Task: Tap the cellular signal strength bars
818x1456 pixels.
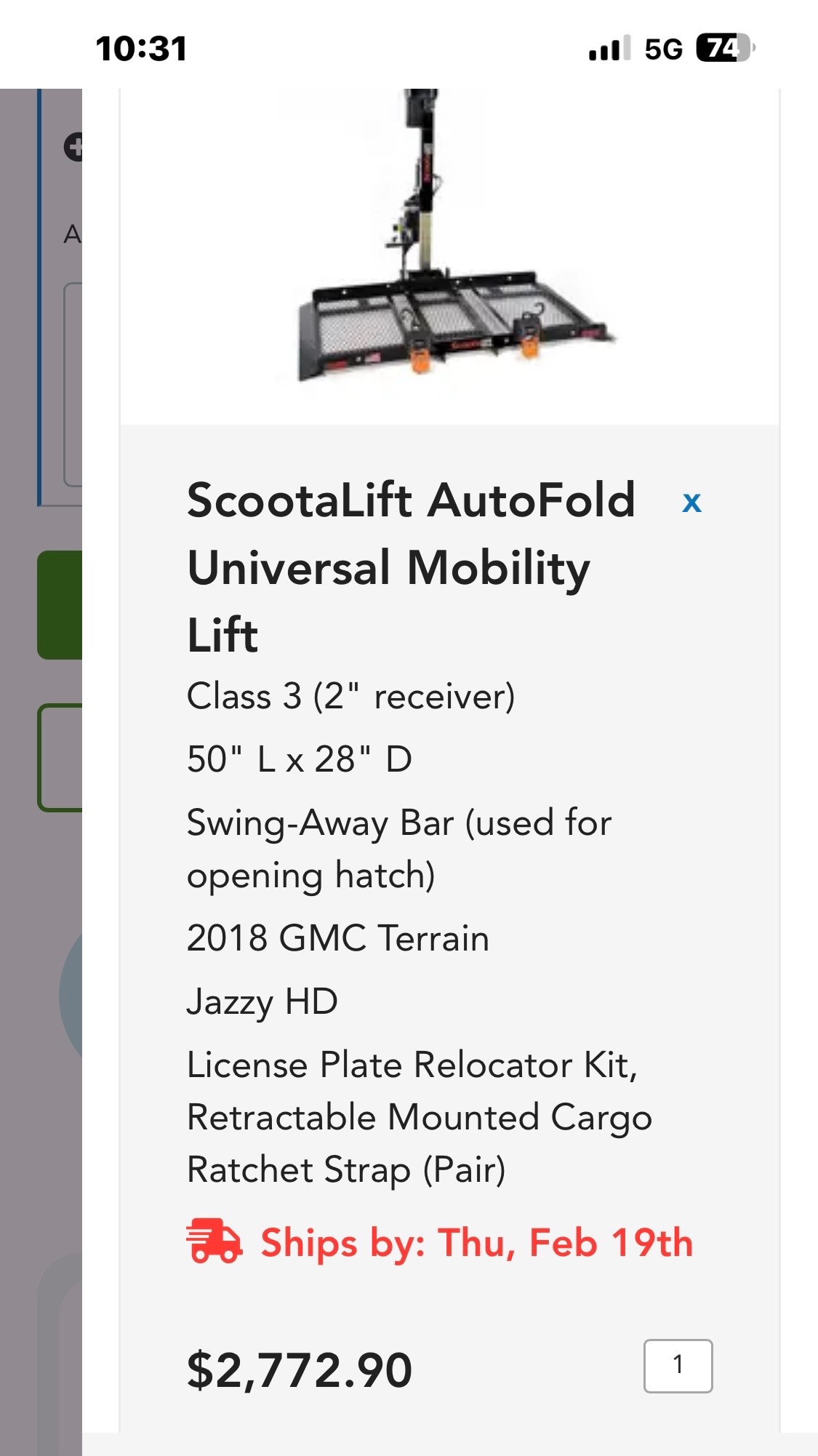Action: point(609,49)
